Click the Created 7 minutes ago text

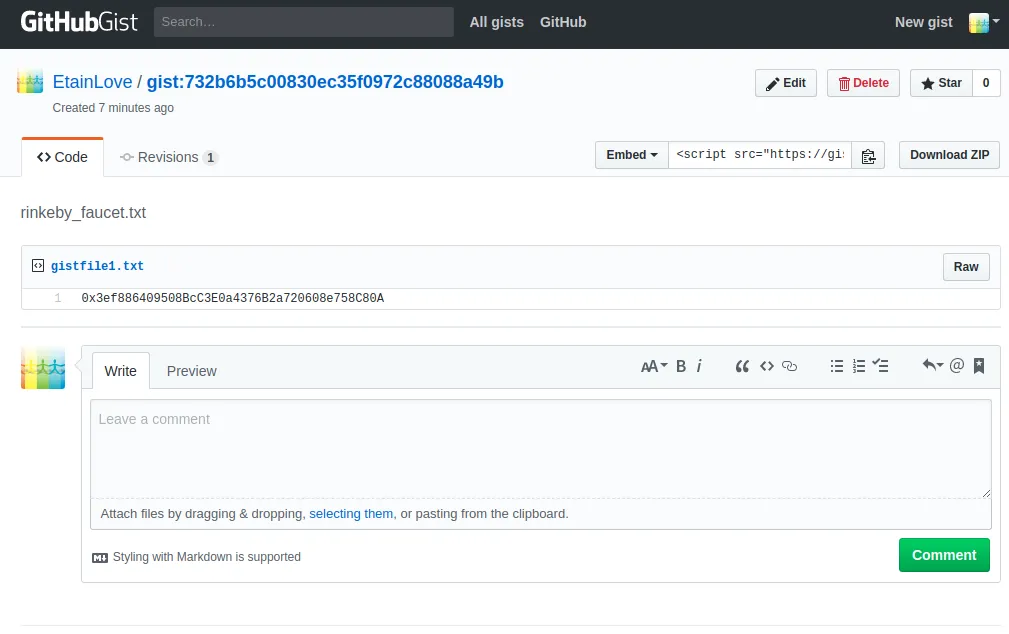coord(113,107)
